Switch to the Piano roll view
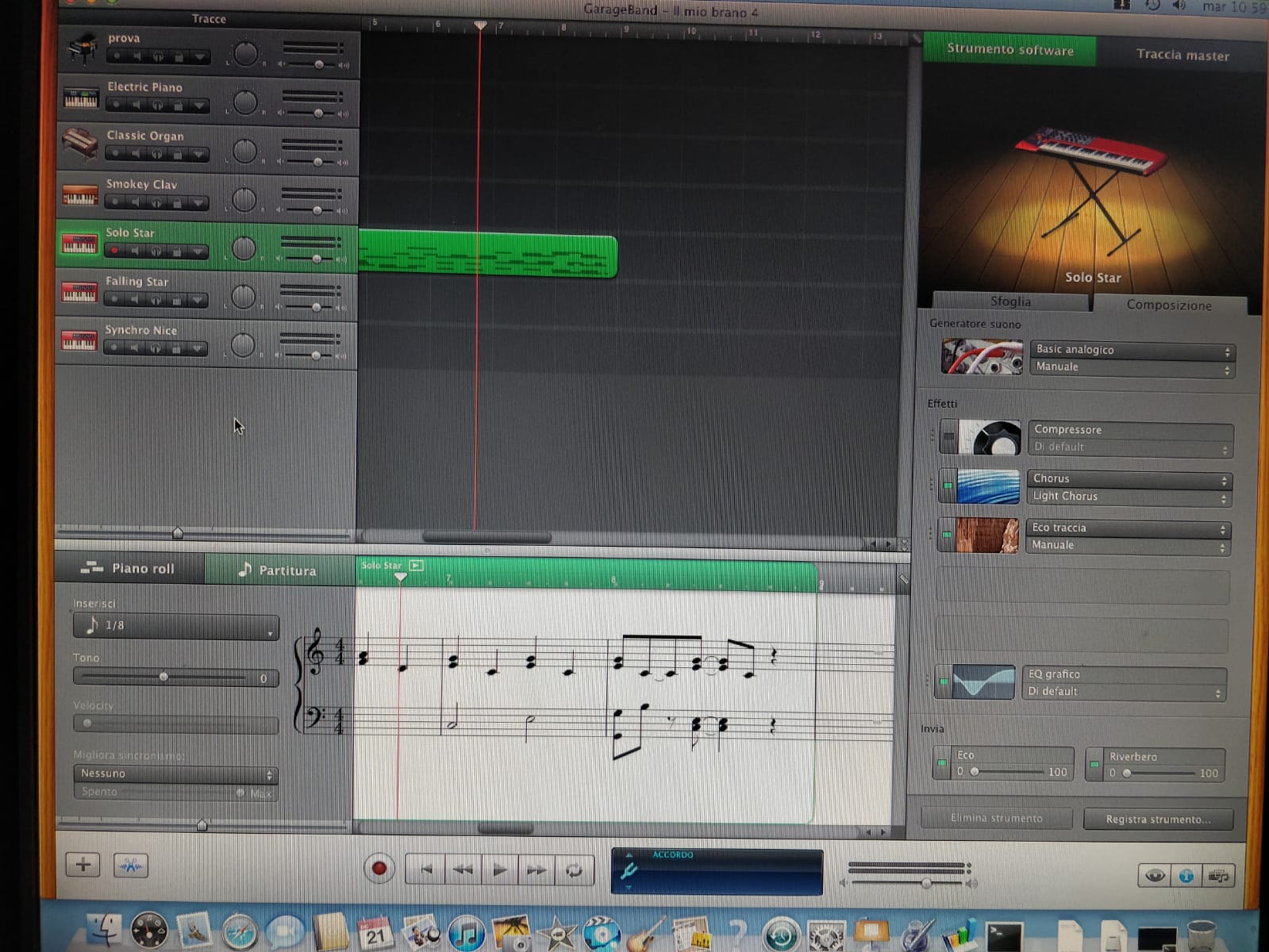This screenshot has height=952, width=1269. click(129, 568)
